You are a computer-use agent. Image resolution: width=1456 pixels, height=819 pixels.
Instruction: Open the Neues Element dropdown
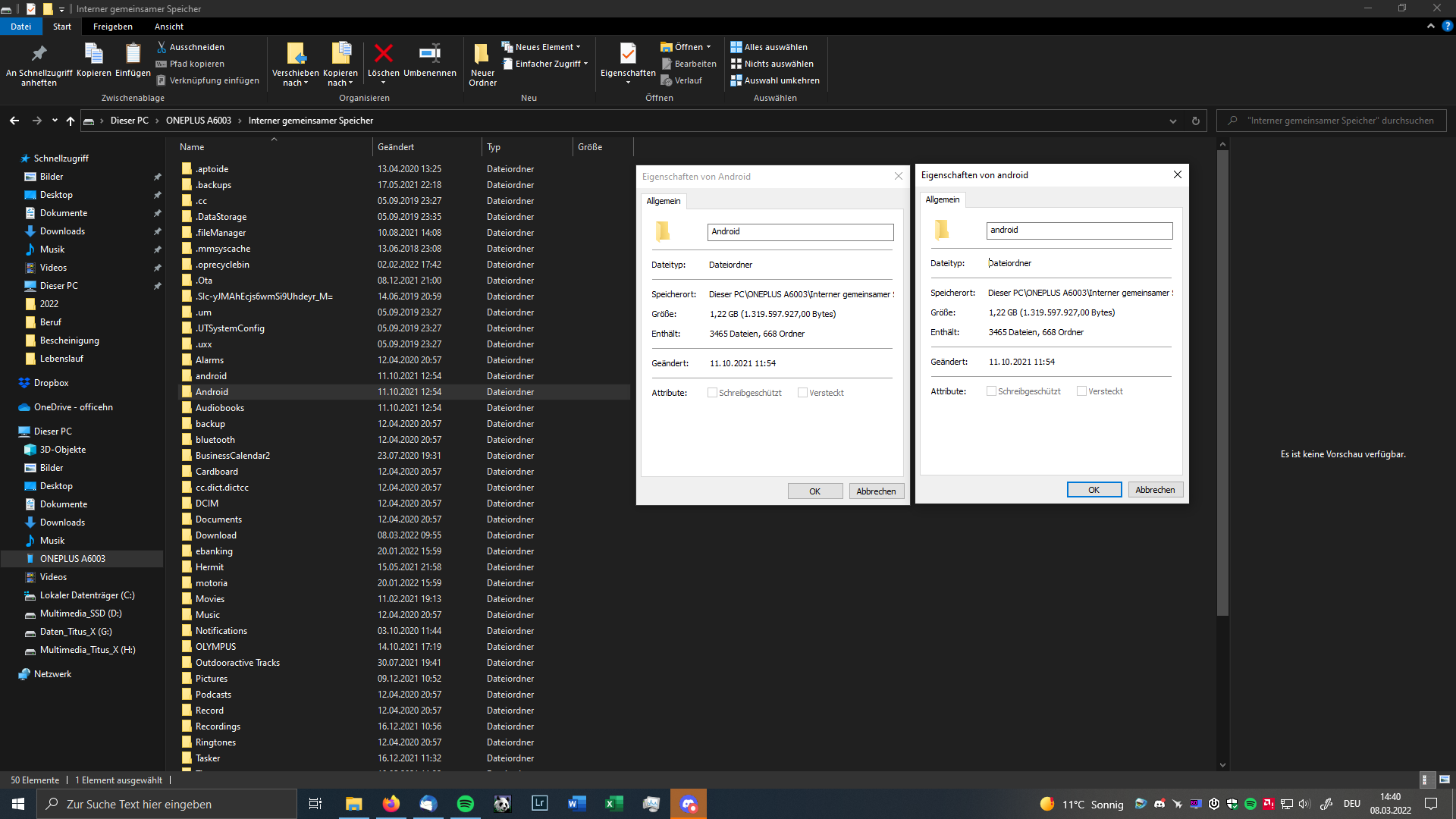541,47
